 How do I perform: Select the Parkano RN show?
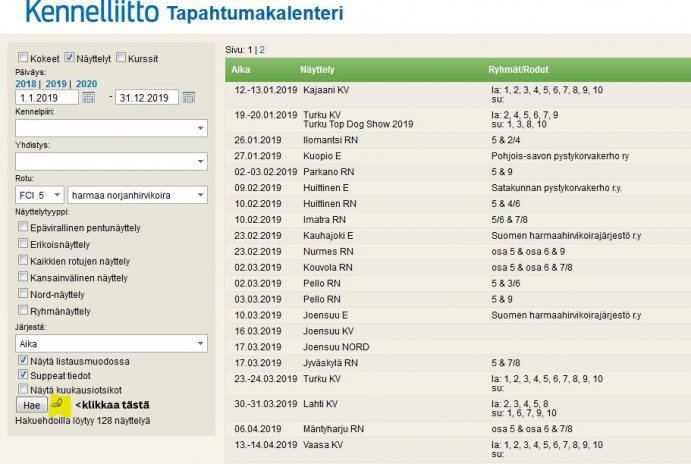coord(329,172)
